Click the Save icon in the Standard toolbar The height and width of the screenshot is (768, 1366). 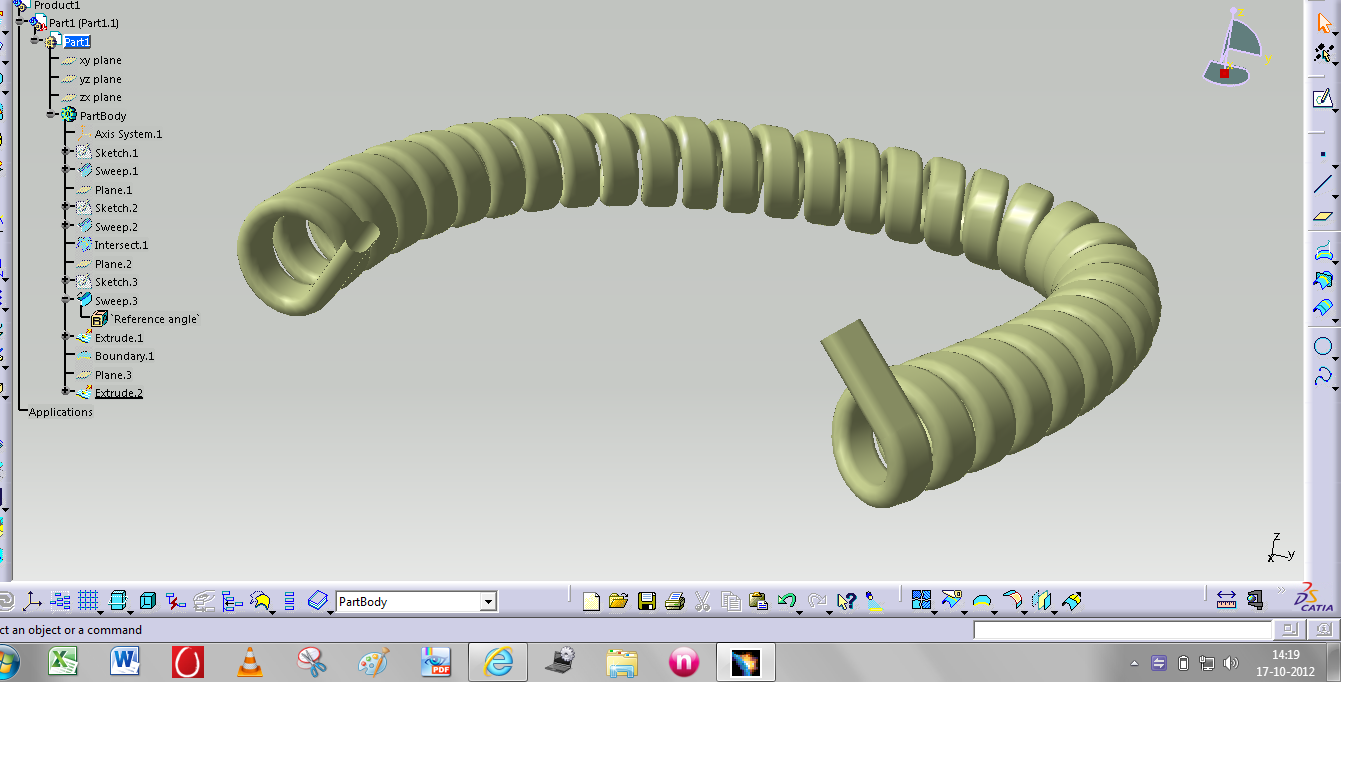pos(646,600)
